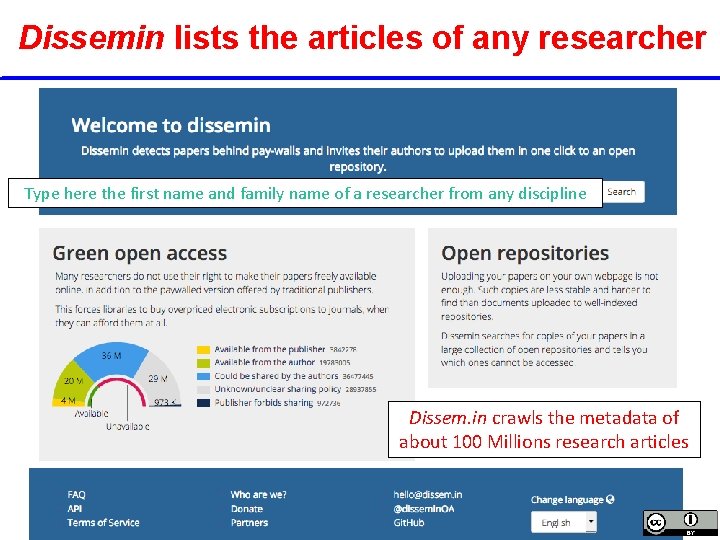
Task: Click the yellow 4 M chart segment
Action: point(68,402)
